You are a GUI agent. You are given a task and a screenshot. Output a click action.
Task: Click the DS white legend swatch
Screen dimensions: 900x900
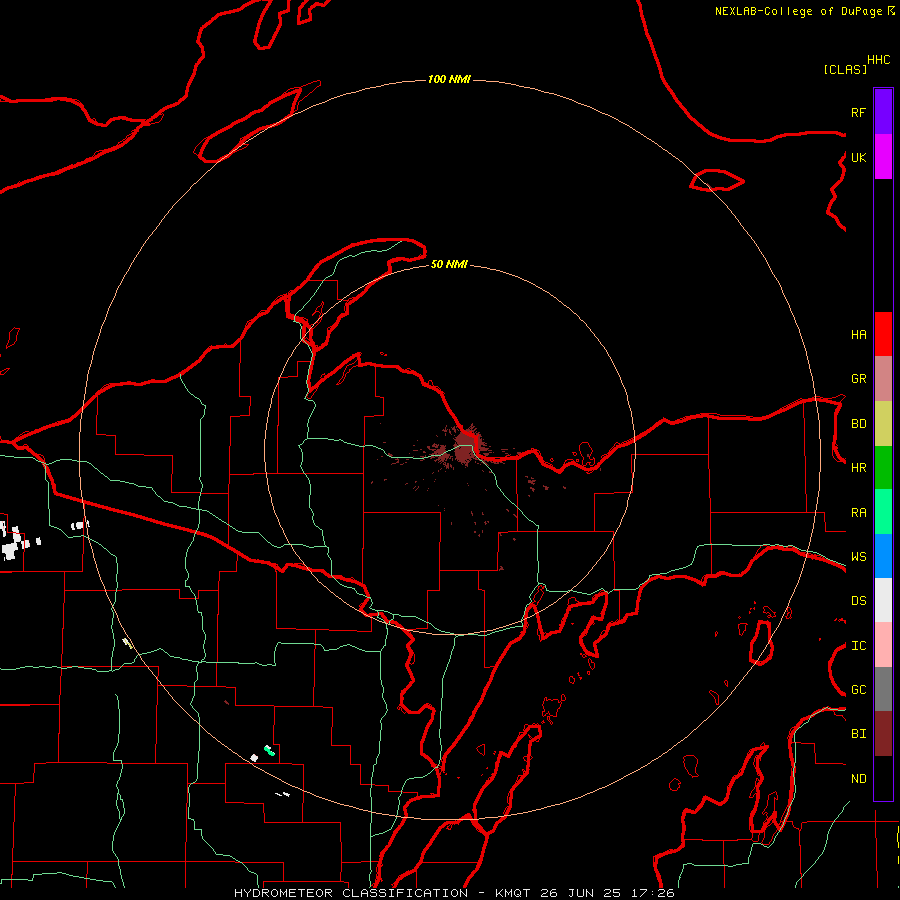pyautogui.click(x=883, y=600)
